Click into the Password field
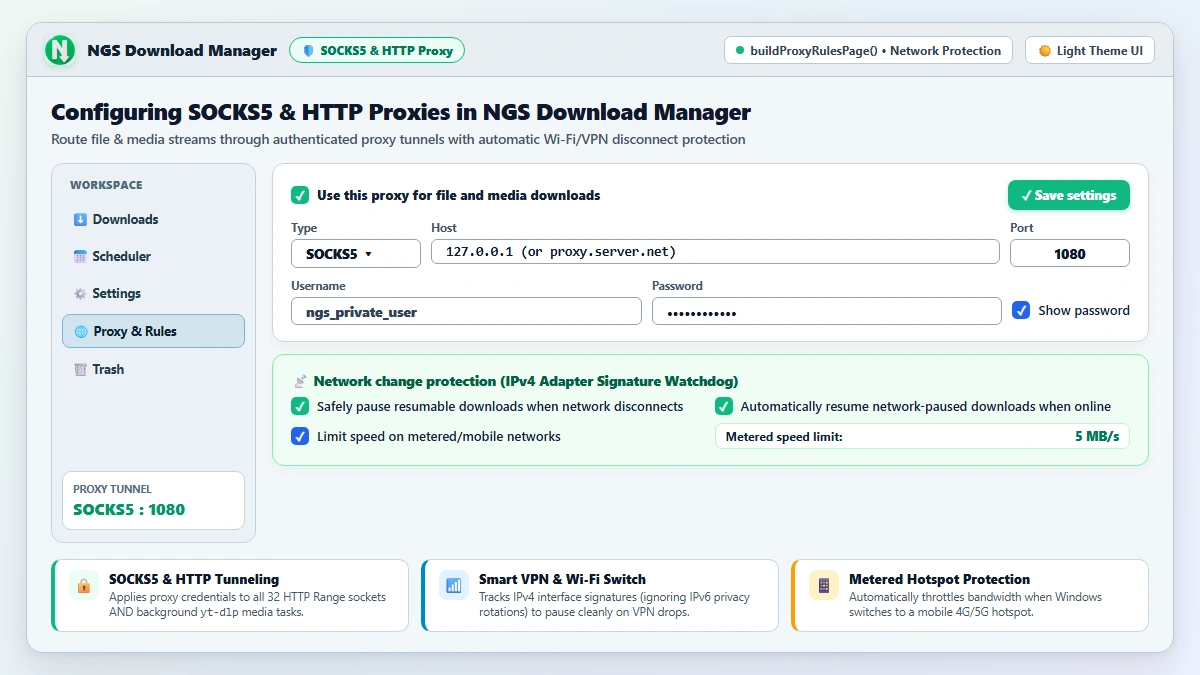Screen dimensions: 1200x675 pos(826,311)
